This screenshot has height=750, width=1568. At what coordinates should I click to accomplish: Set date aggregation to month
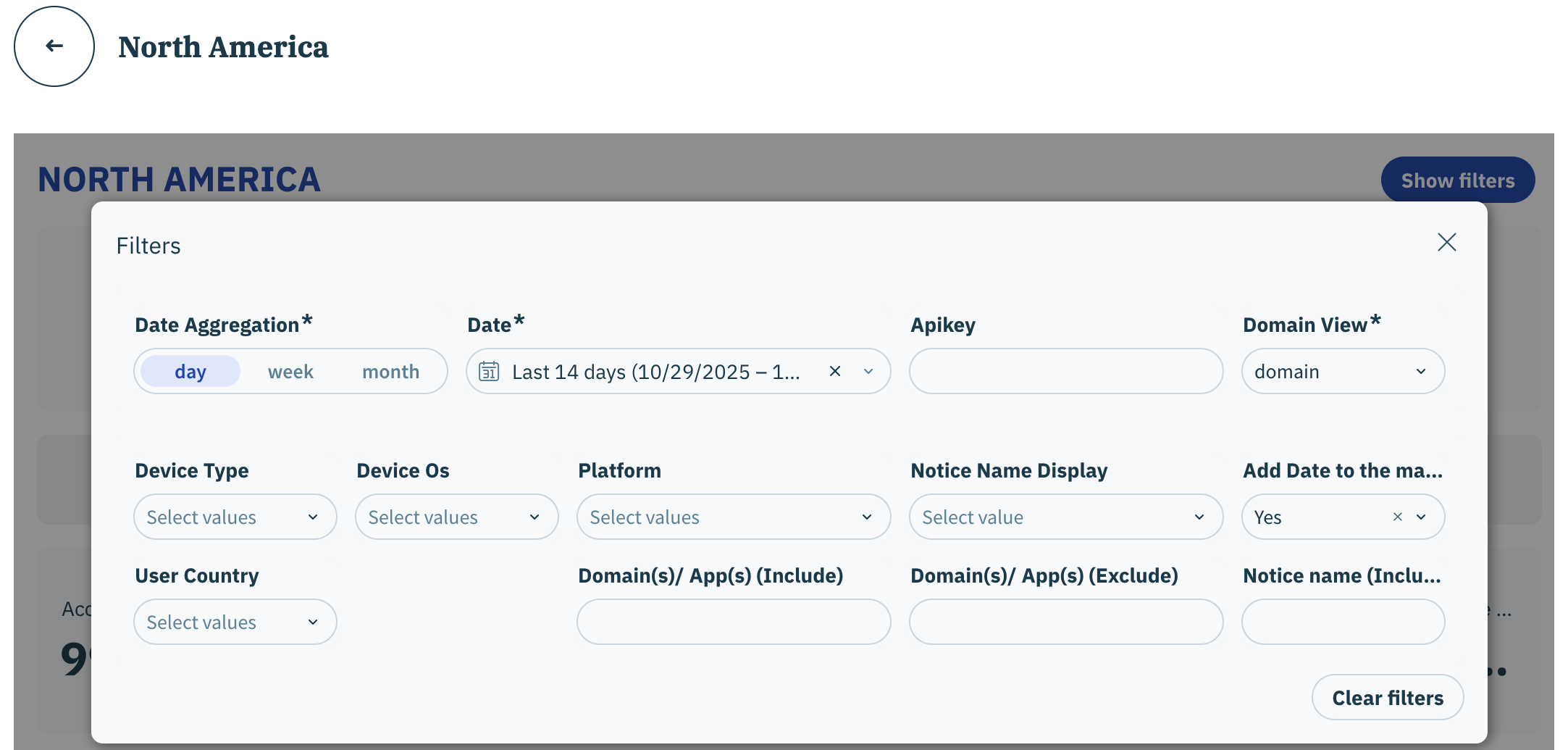pyautogui.click(x=390, y=372)
